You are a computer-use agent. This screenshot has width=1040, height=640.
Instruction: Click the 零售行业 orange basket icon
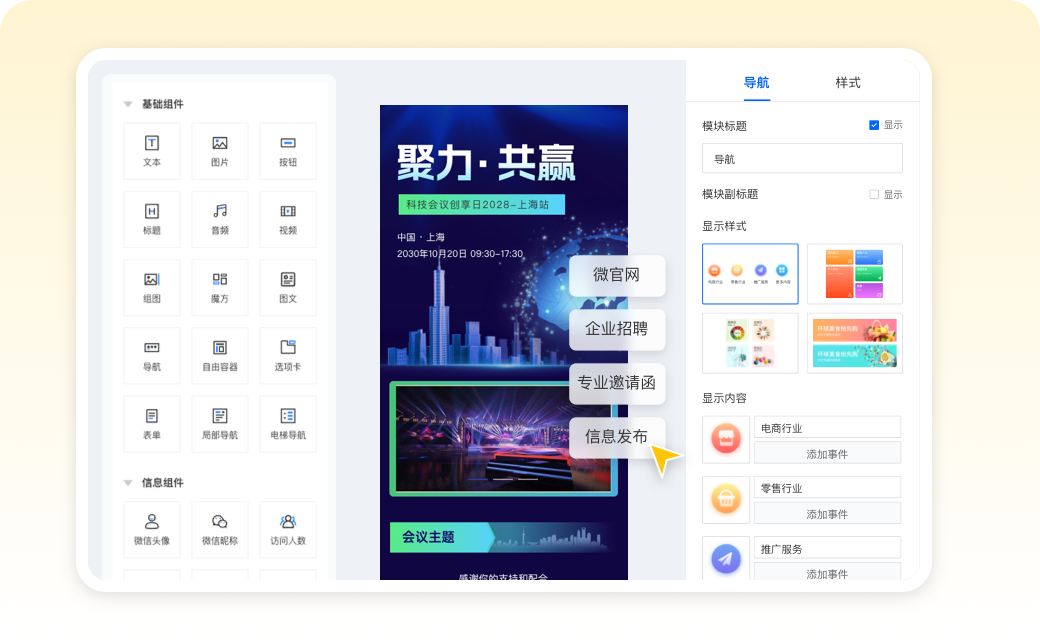726,499
